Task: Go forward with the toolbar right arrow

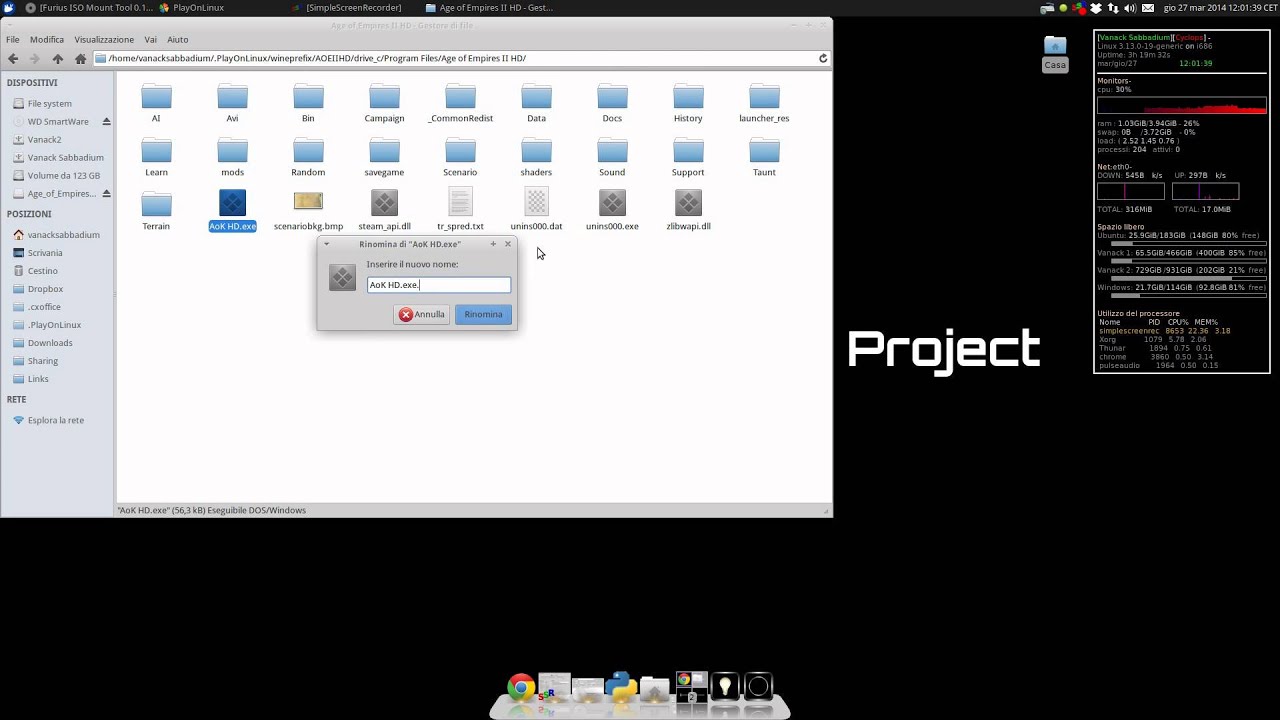Action: 35,59
